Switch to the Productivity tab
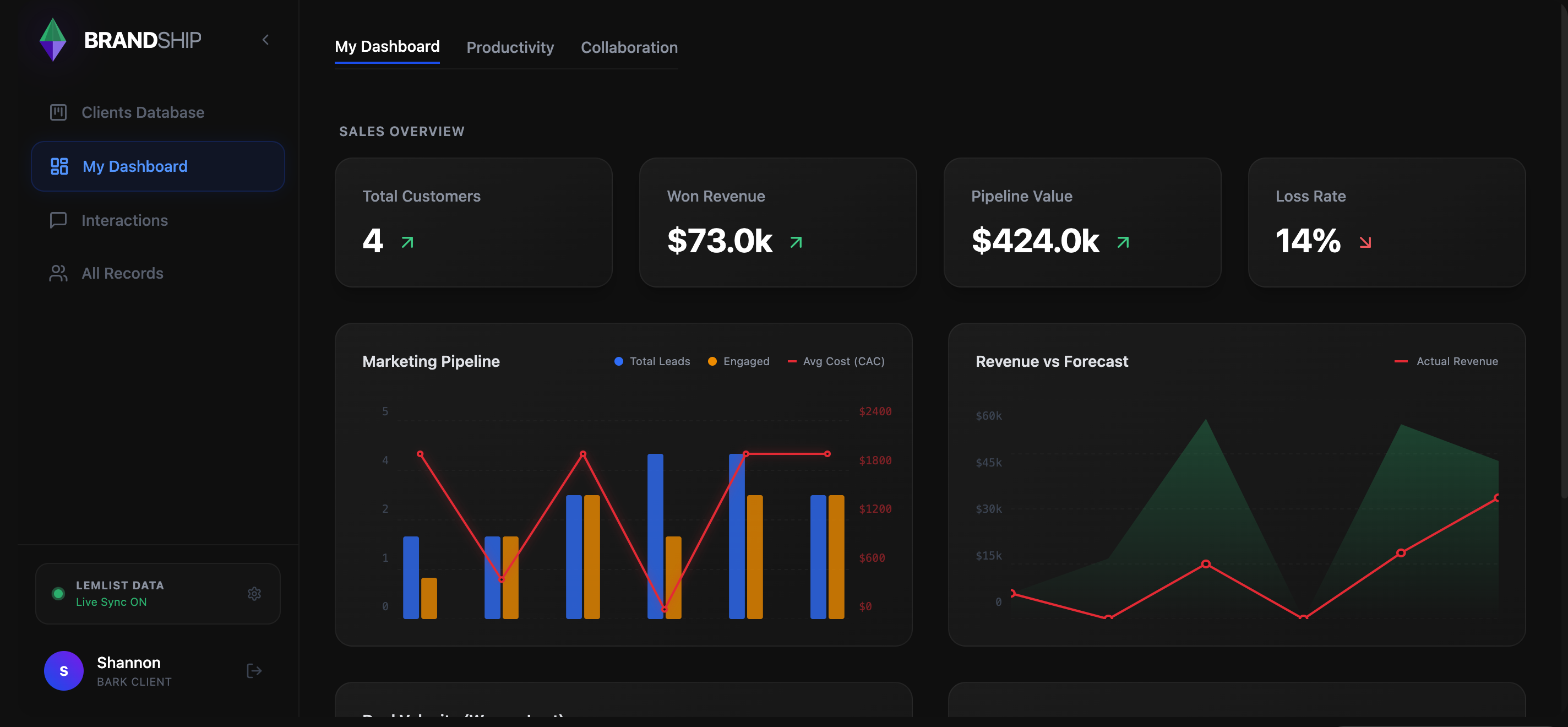This screenshot has width=1568, height=727. click(x=510, y=47)
